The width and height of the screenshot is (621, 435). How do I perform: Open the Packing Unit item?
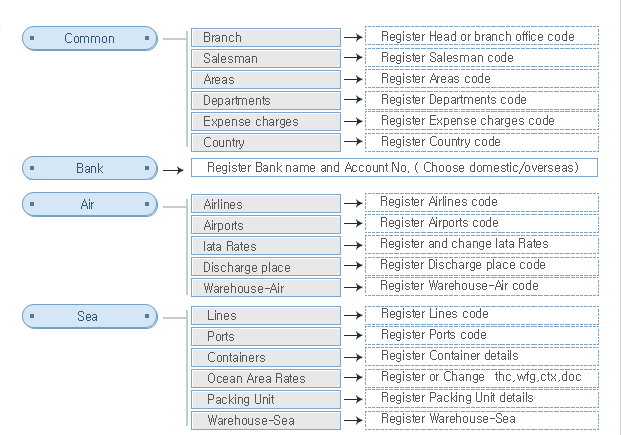point(265,399)
